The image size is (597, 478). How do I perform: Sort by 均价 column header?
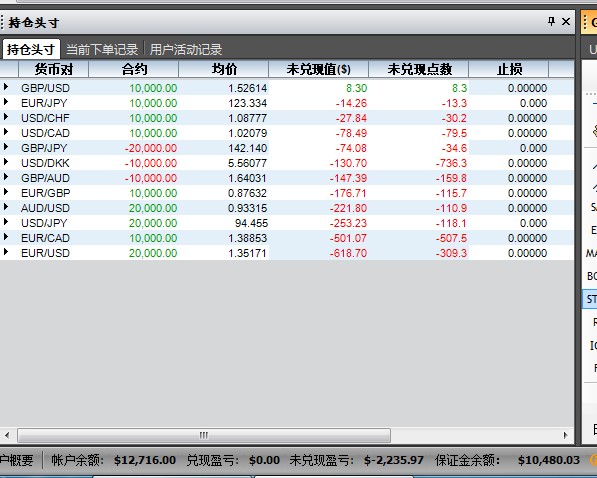pyautogui.click(x=224, y=69)
